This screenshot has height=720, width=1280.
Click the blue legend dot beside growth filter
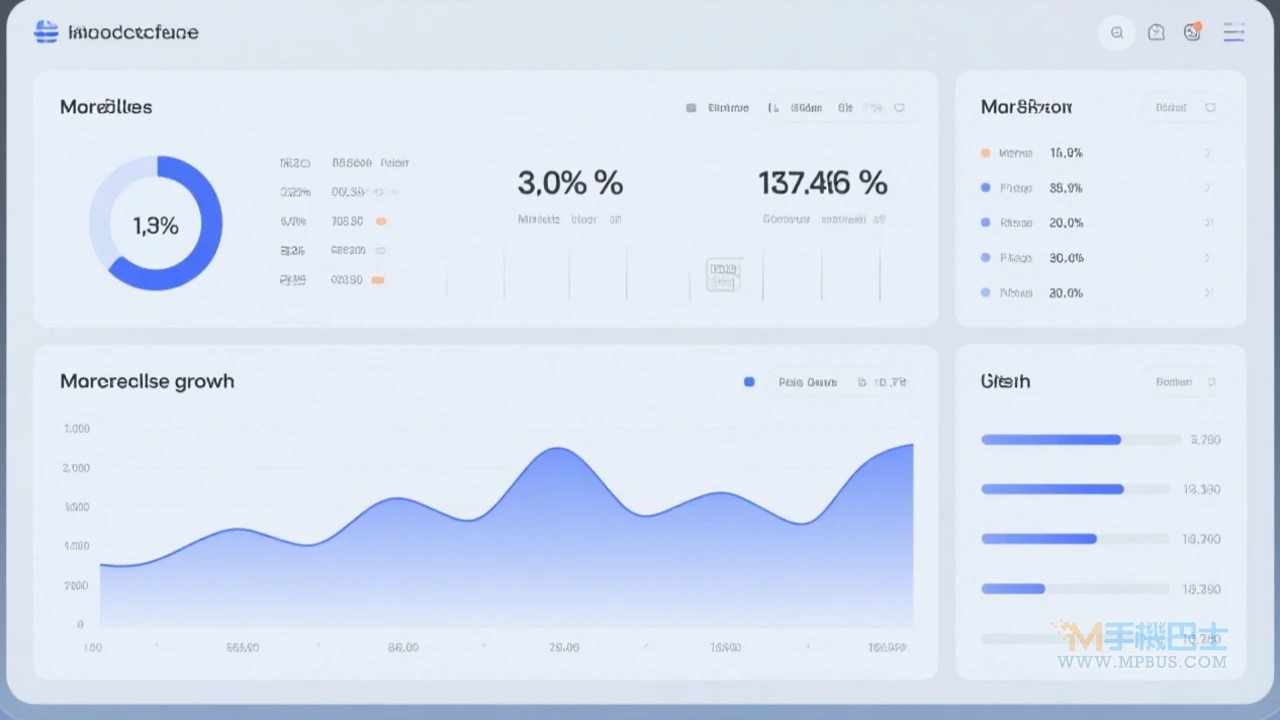point(749,382)
